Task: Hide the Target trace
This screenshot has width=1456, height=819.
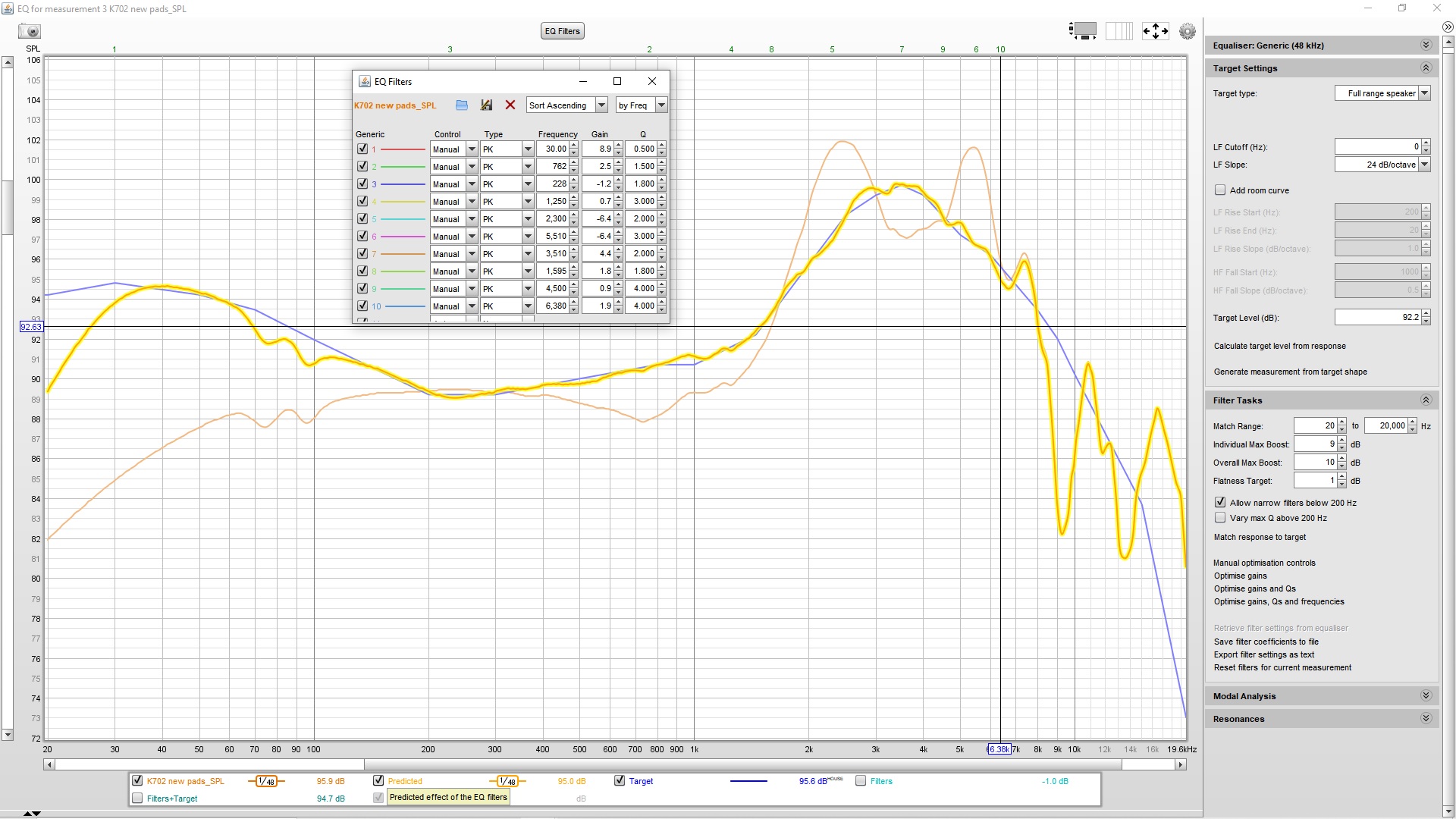Action: coord(620,780)
